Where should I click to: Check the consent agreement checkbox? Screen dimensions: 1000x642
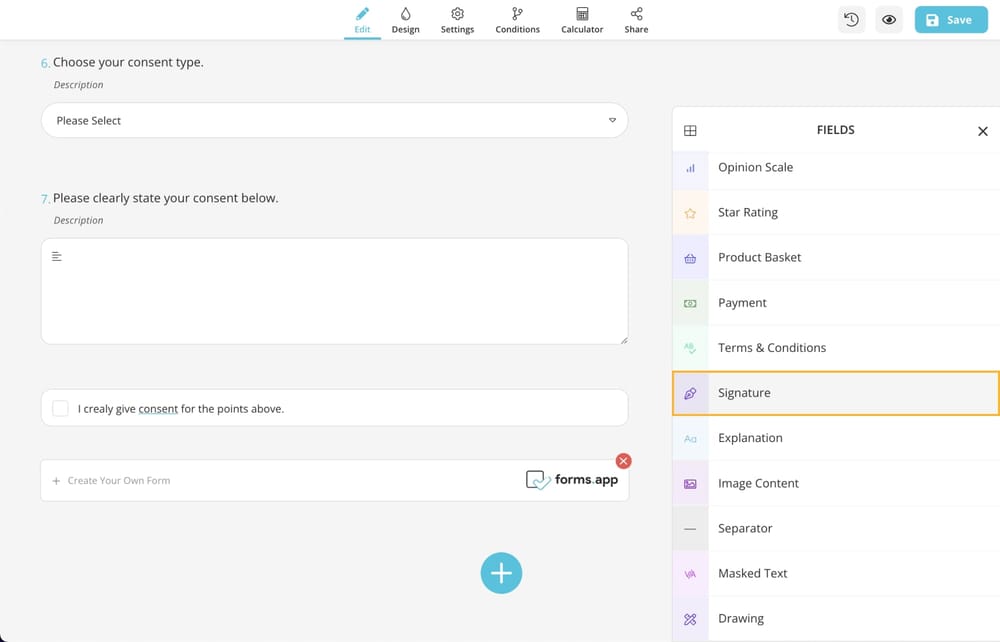point(60,408)
